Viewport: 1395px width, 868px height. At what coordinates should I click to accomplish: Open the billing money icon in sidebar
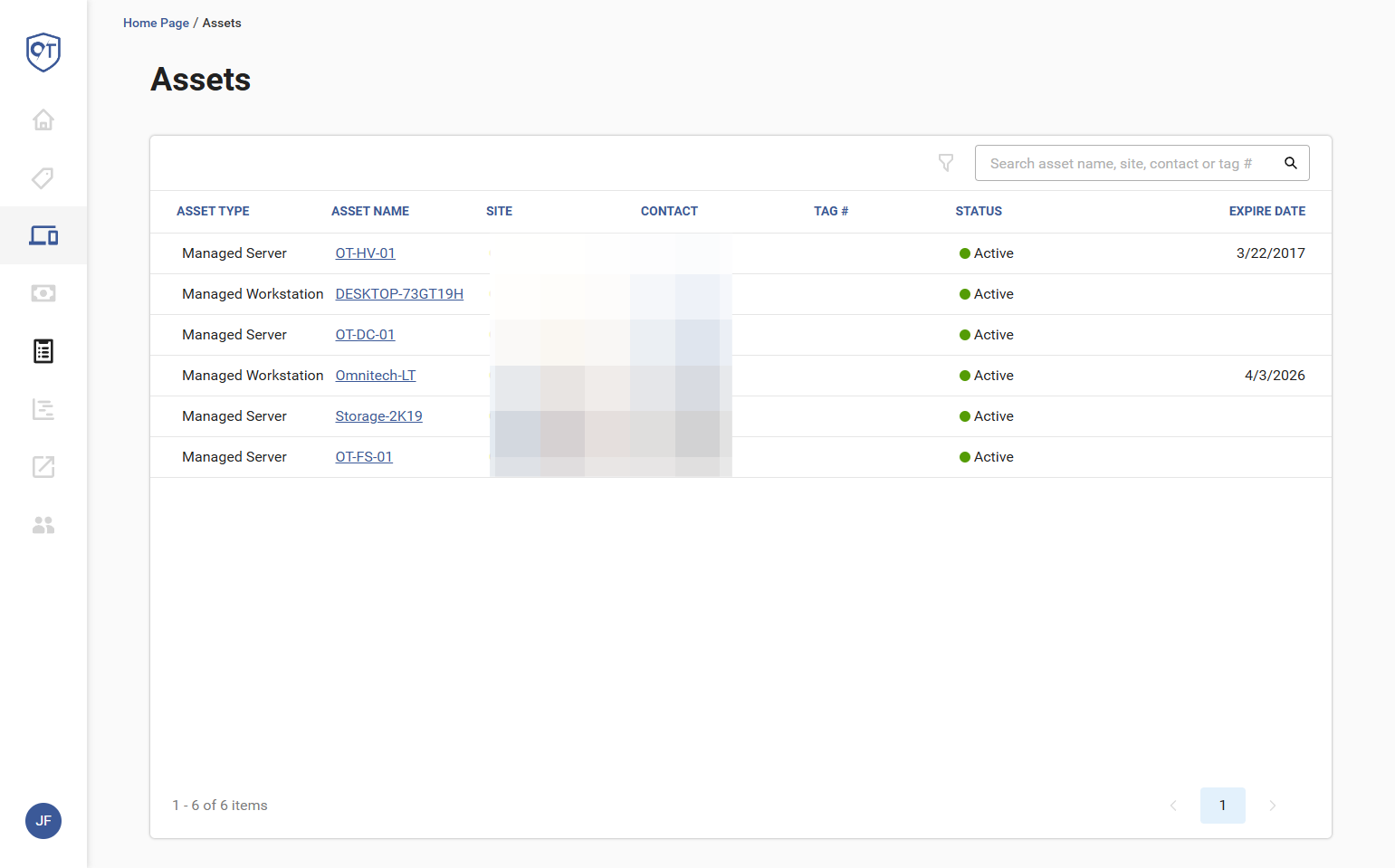(43, 293)
